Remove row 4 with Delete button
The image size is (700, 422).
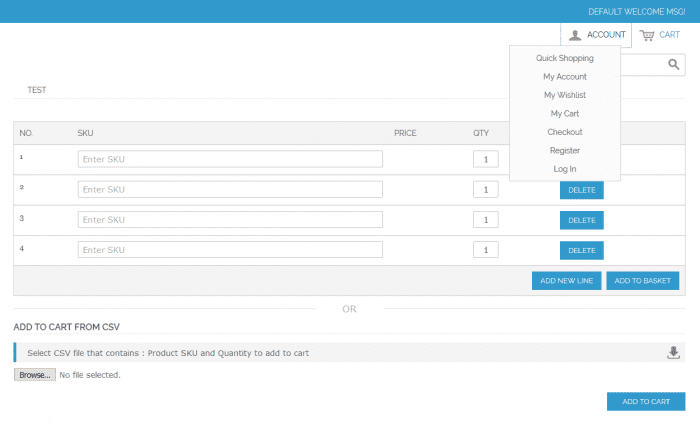pos(581,250)
